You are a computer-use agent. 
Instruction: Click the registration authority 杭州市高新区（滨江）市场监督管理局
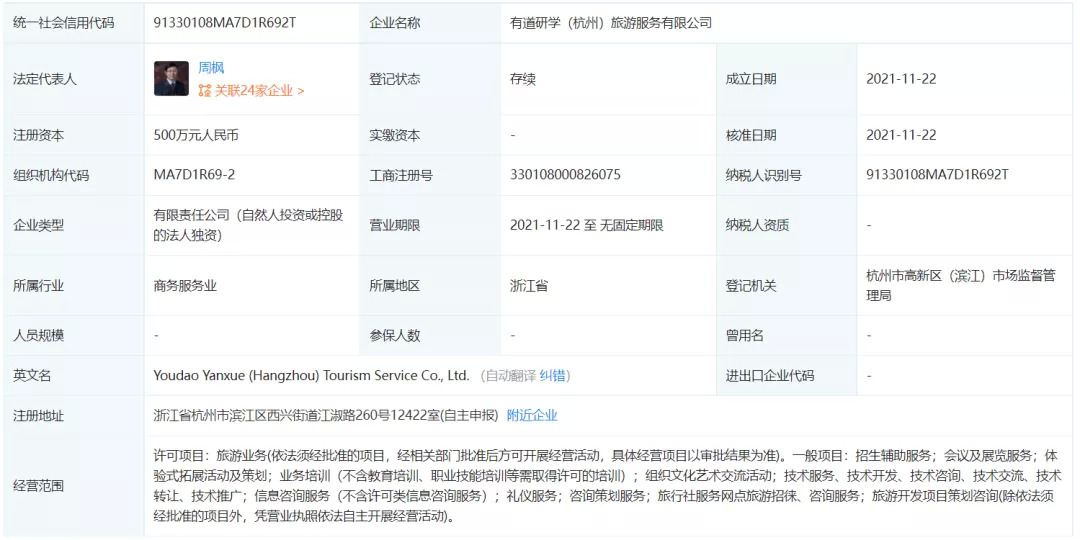tap(961, 285)
